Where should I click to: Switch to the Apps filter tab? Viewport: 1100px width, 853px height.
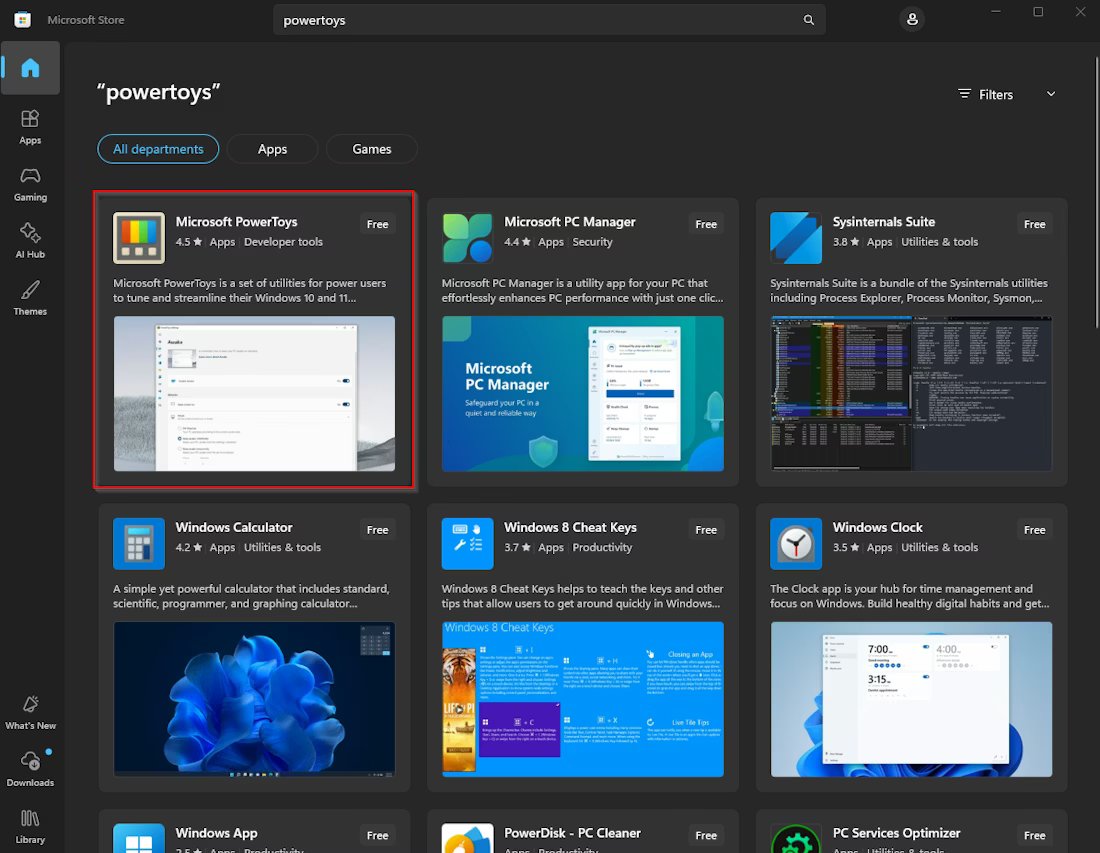[x=272, y=149]
